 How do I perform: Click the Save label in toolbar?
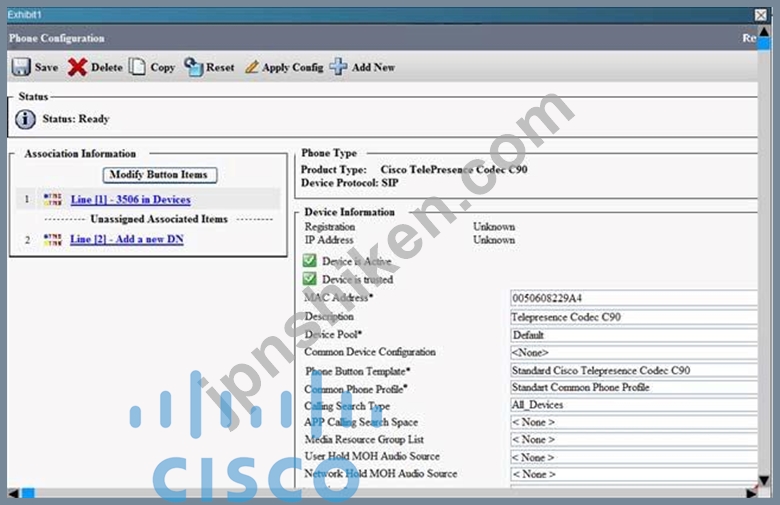pos(46,67)
